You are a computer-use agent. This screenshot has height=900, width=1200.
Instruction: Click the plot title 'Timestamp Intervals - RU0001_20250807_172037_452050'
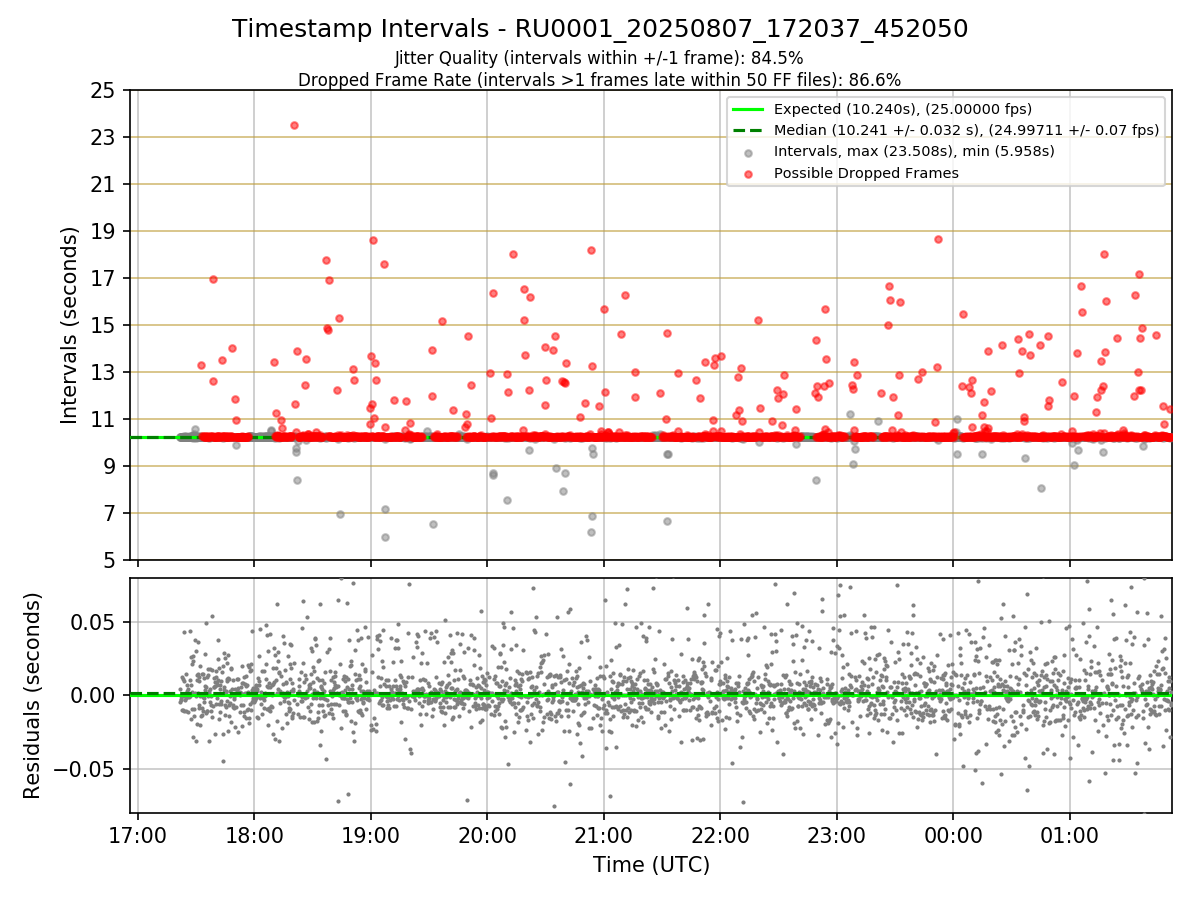click(x=600, y=29)
